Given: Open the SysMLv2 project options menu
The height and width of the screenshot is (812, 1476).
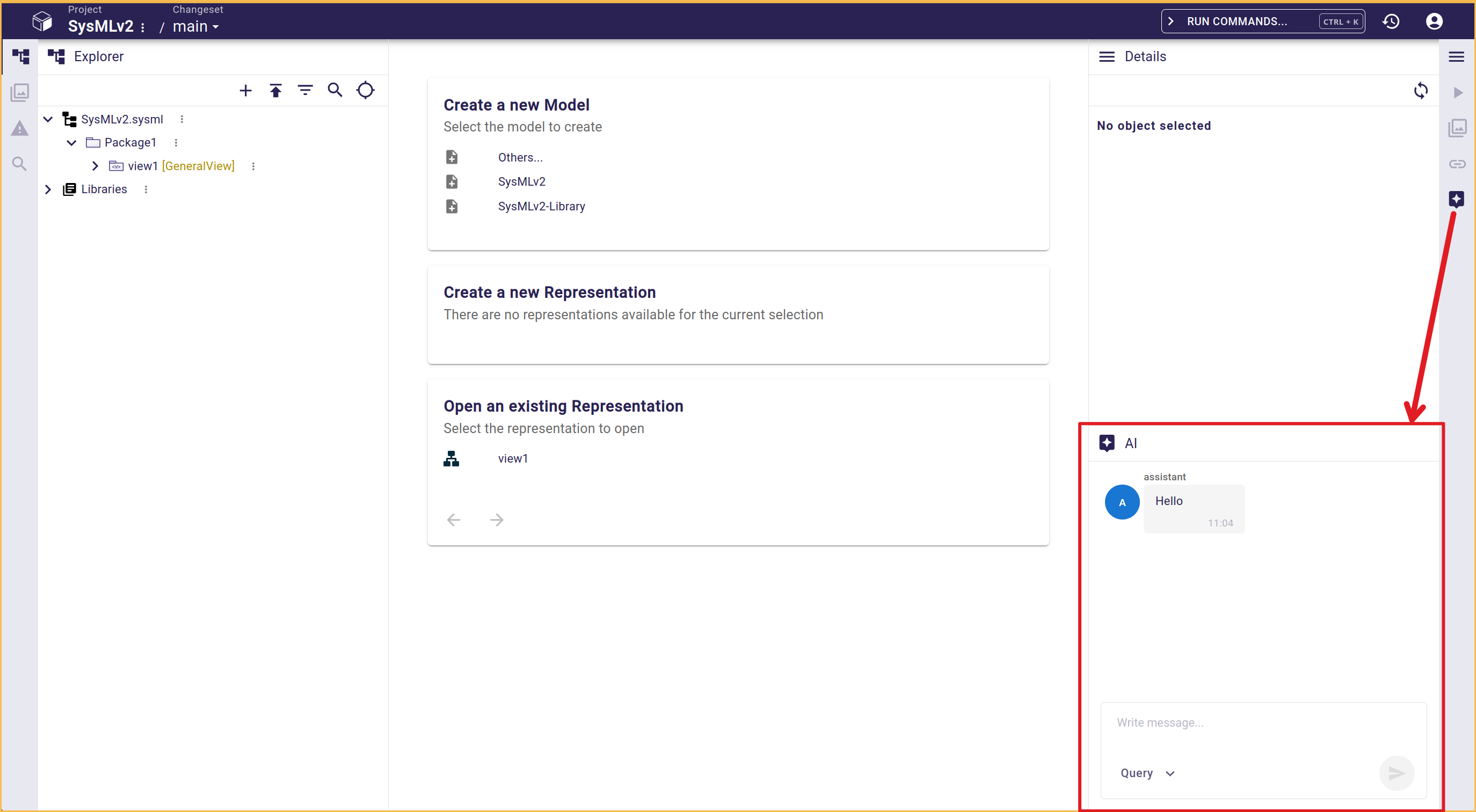Looking at the screenshot, I should click(x=143, y=27).
